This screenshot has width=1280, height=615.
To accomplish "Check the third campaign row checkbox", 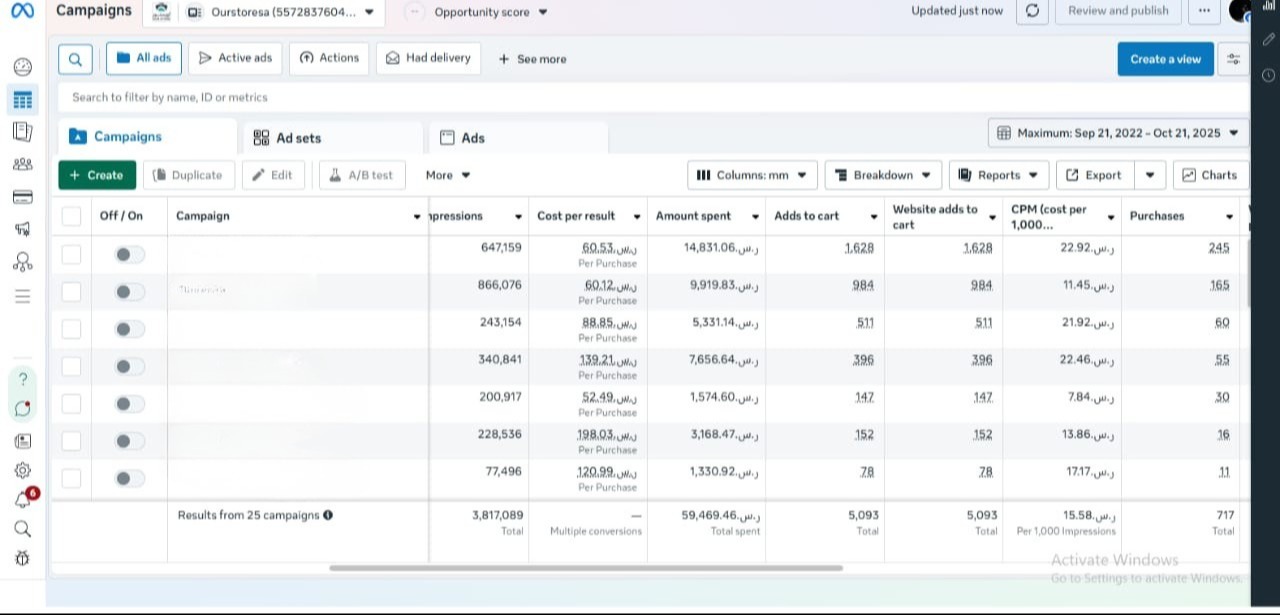I will pyautogui.click(x=71, y=329).
